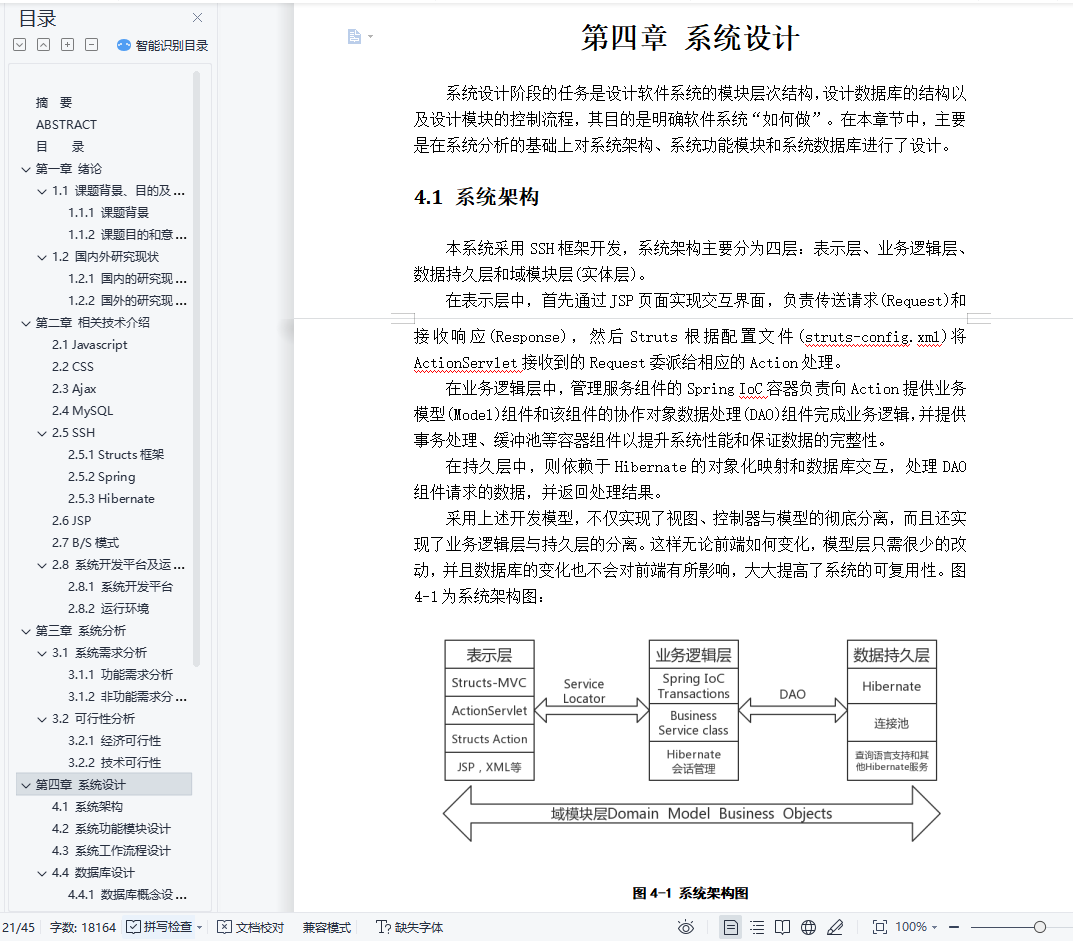1073x941 pixels.
Task: Click 缺失字体 missing fonts button
Action: point(409,927)
